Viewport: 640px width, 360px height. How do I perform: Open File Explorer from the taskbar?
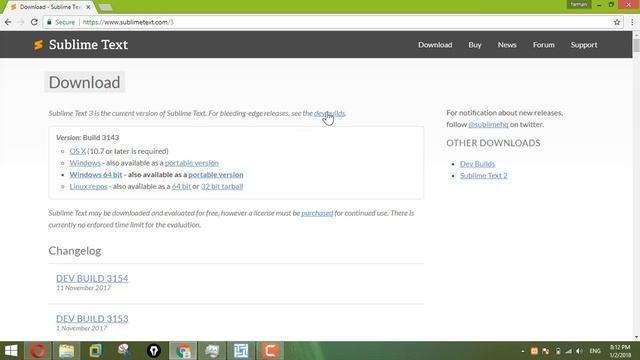click(x=66, y=351)
